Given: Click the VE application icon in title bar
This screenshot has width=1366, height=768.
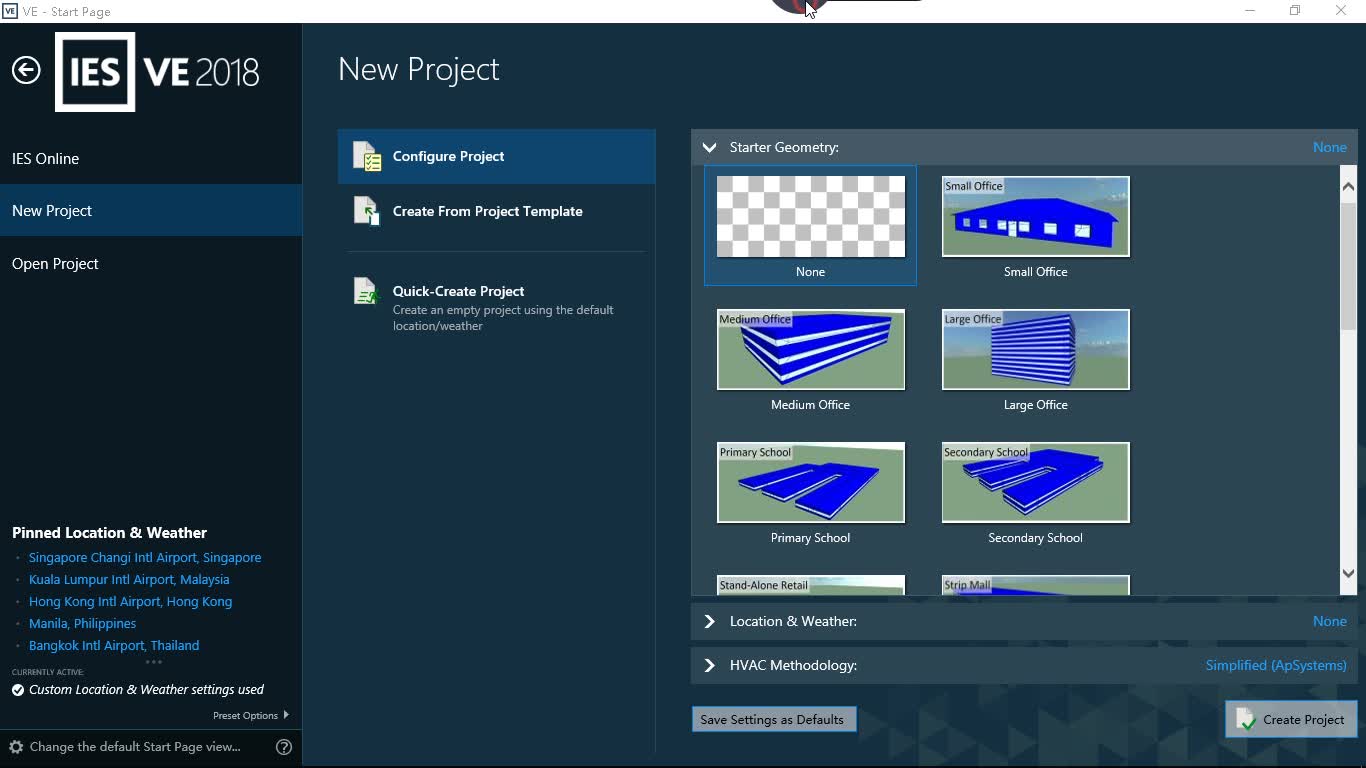Looking at the screenshot, I should click(10, 11).
